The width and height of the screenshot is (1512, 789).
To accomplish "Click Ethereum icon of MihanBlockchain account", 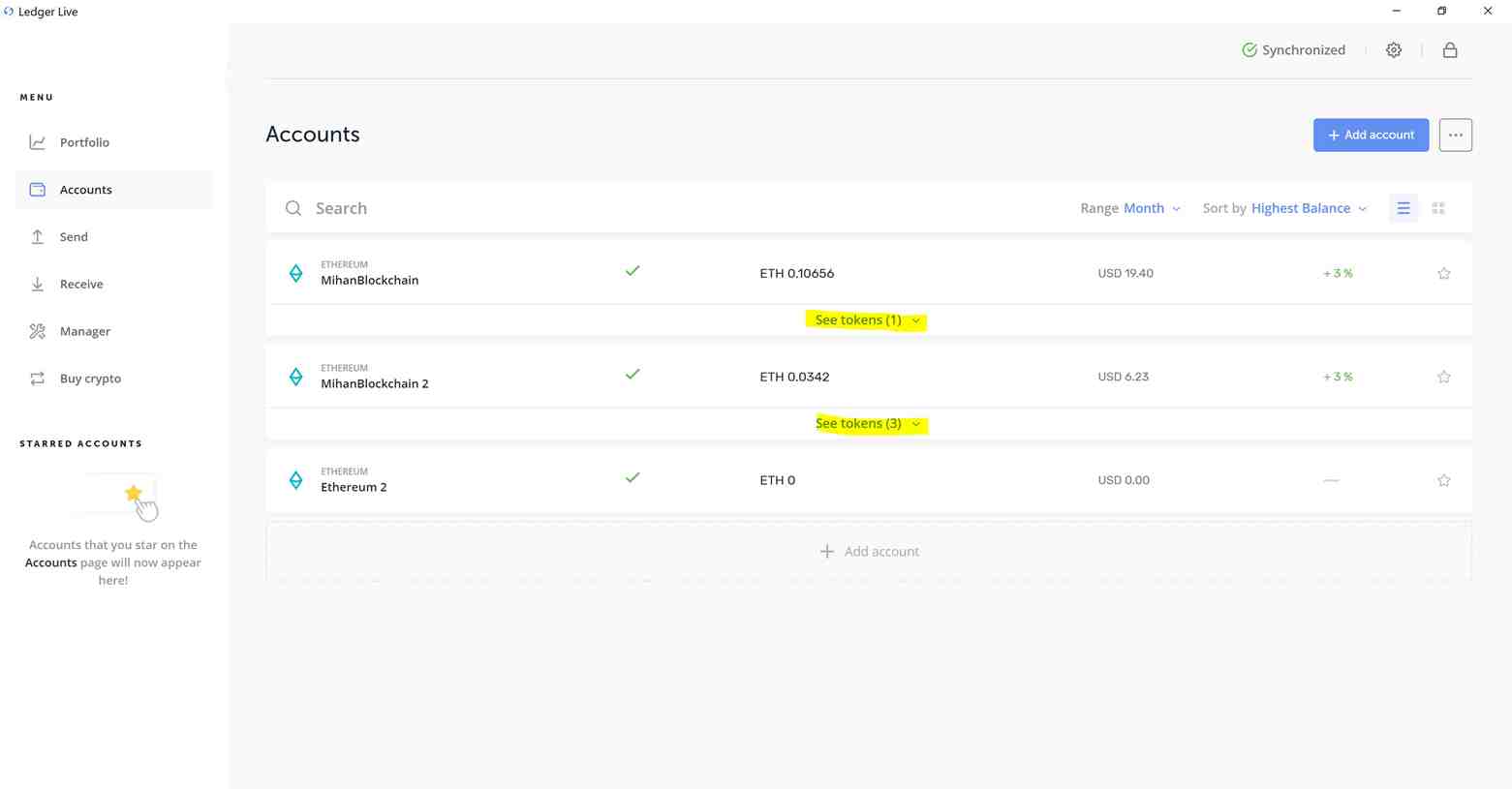I will tap(295, 273).
